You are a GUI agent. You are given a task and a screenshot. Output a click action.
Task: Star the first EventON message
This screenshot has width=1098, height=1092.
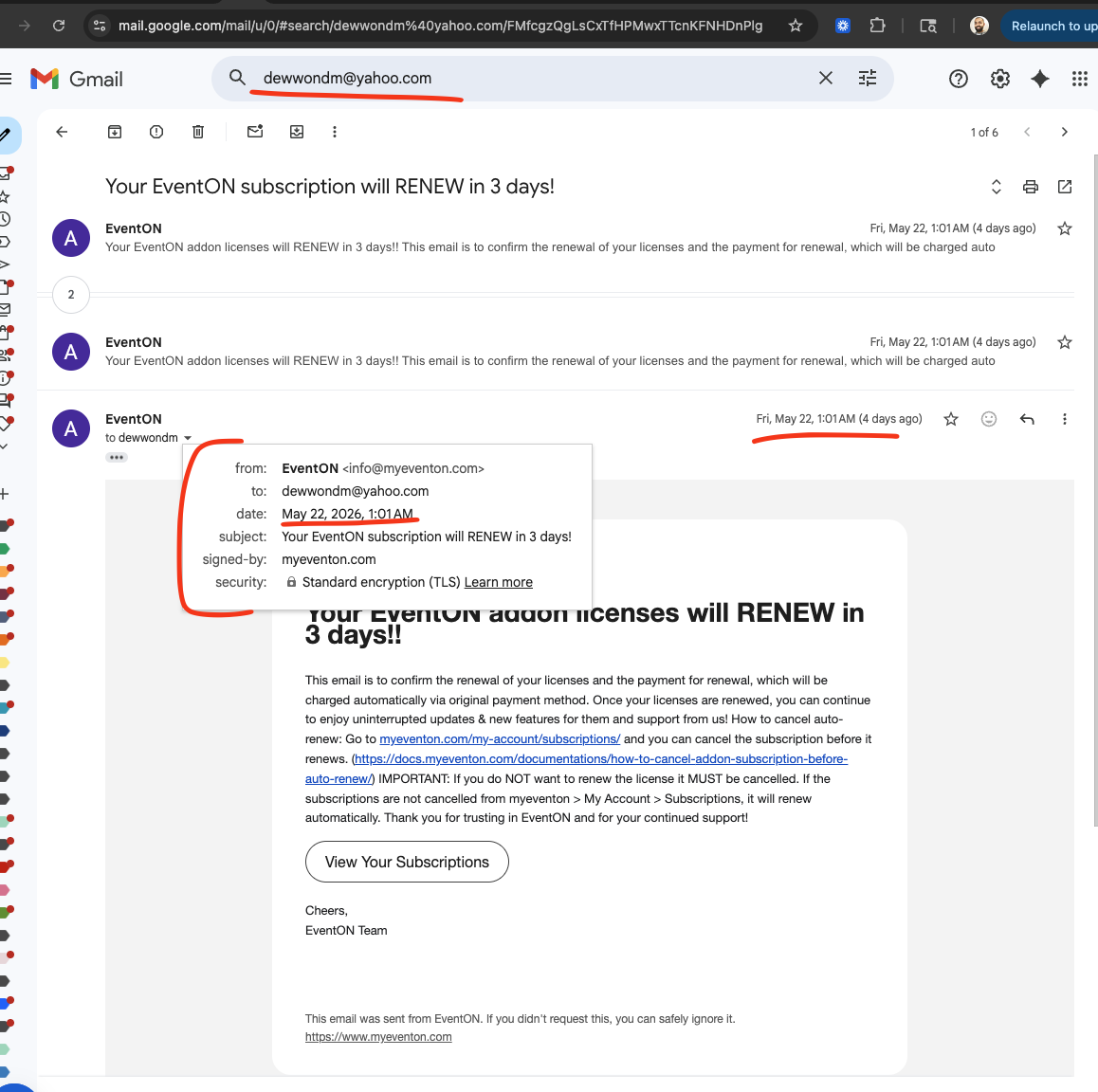coord(1065,228)
